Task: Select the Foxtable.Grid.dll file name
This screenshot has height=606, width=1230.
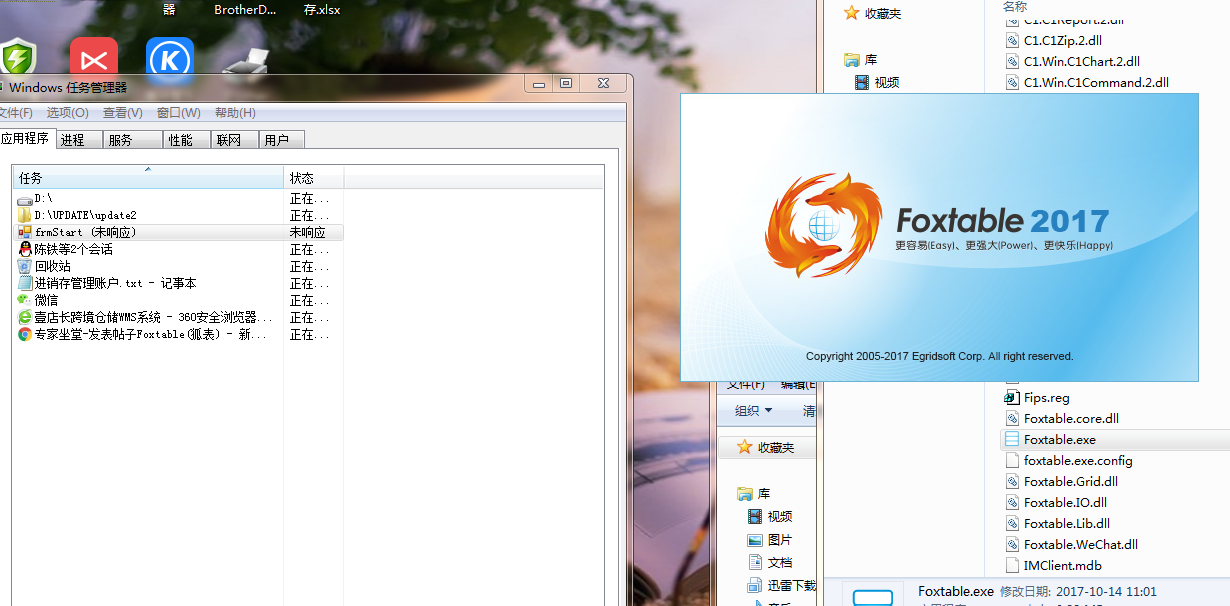Action: (1070, 482)
